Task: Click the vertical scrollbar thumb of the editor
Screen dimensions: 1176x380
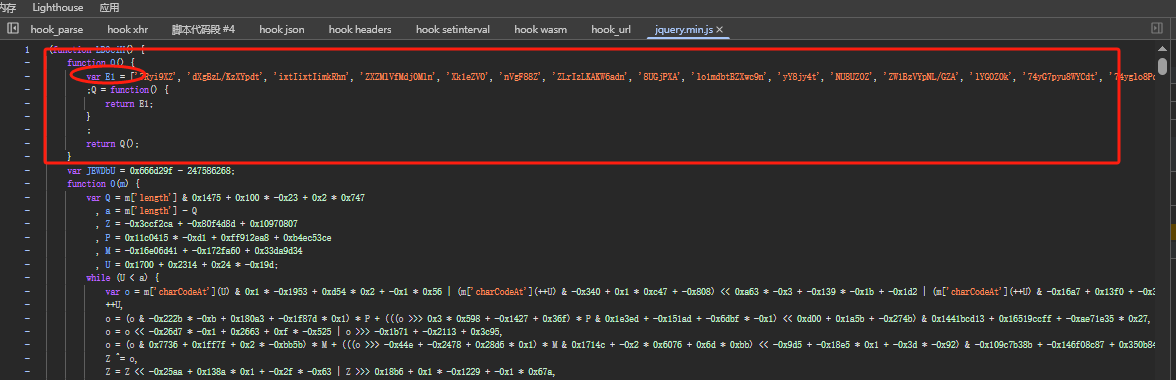Action: 1162,67
